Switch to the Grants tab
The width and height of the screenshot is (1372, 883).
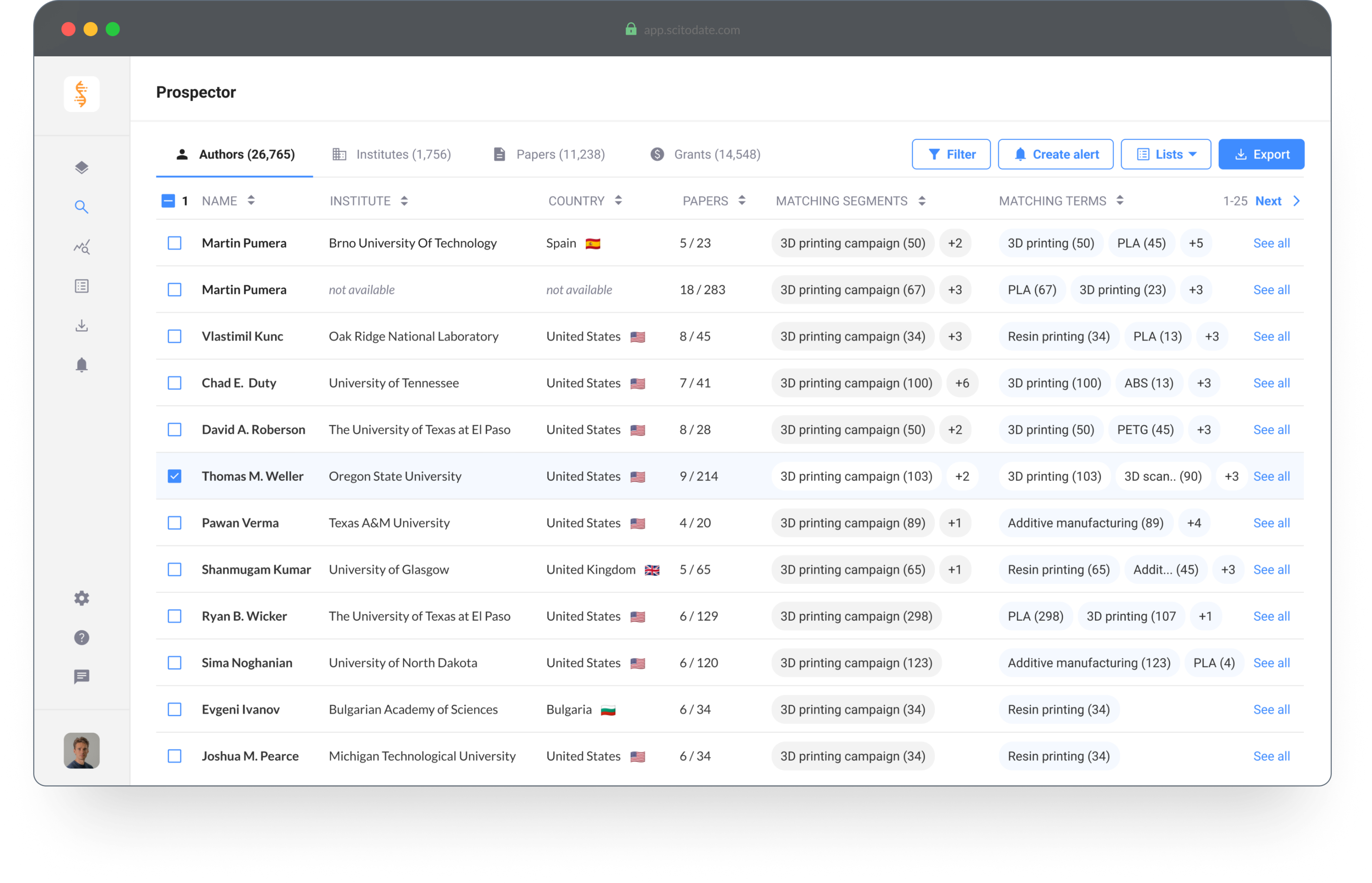point(705,154)
